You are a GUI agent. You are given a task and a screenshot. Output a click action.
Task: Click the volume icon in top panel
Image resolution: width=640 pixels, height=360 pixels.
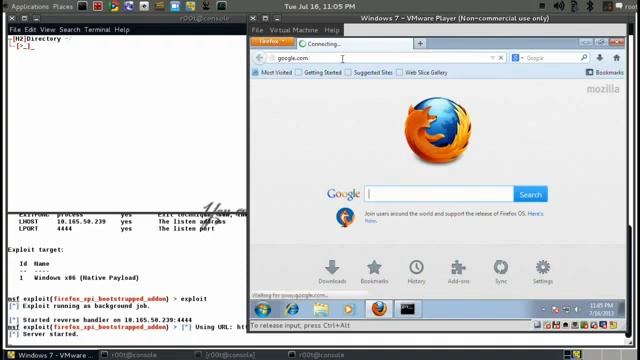point(559,6)
